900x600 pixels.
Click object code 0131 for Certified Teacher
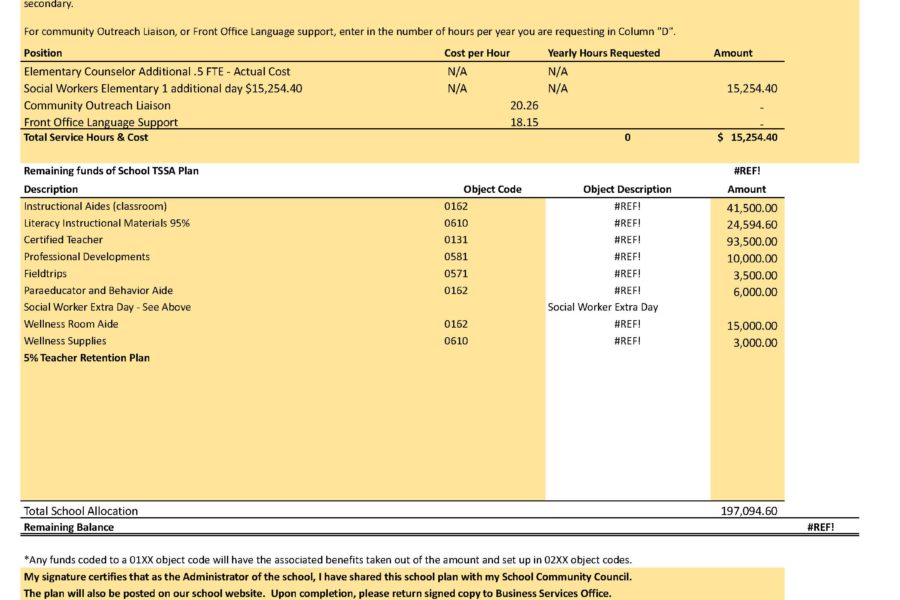pyautogui.click(x=456, y=240)
